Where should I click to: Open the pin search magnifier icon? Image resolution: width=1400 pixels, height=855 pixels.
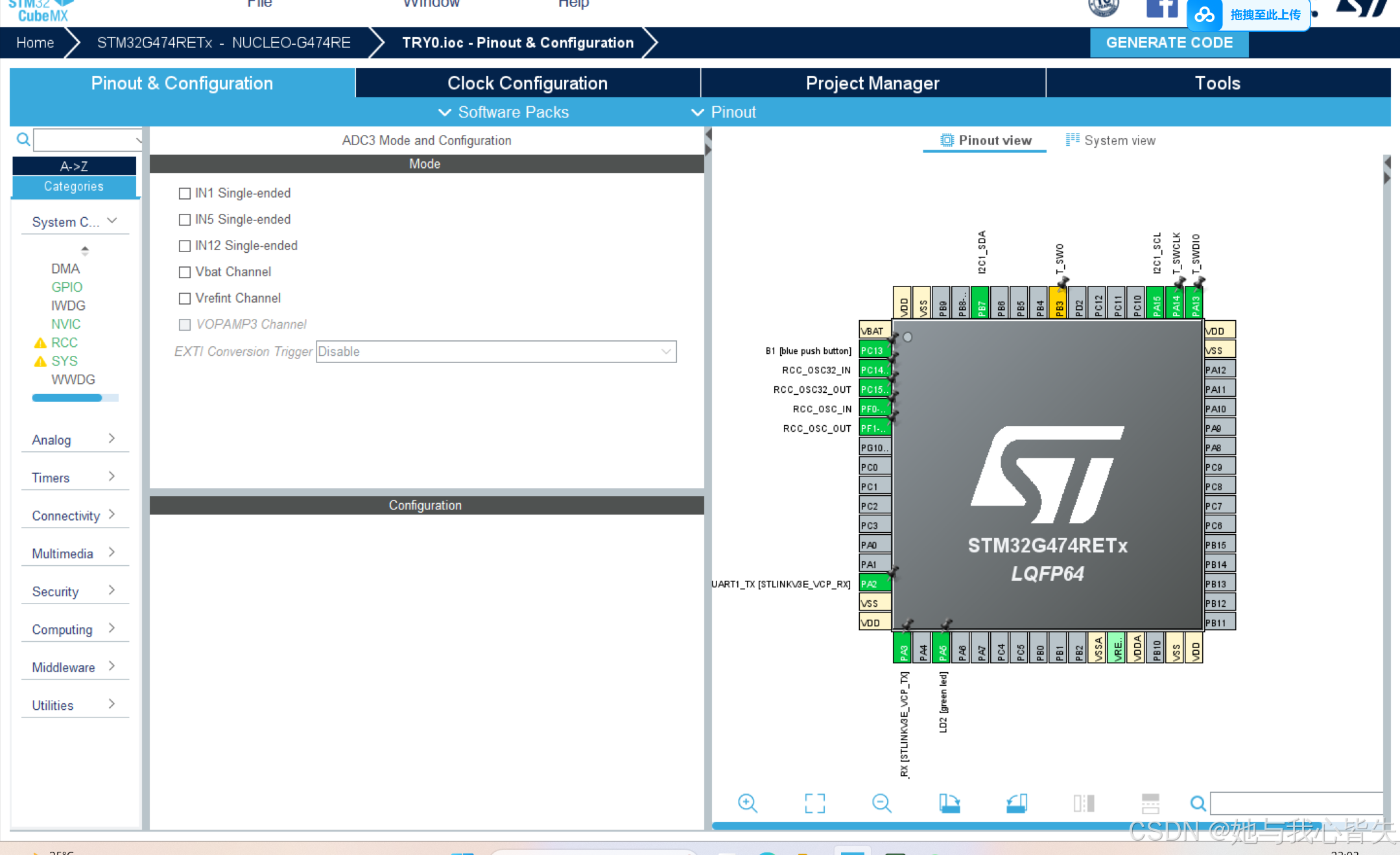(x=1198, y=803)
